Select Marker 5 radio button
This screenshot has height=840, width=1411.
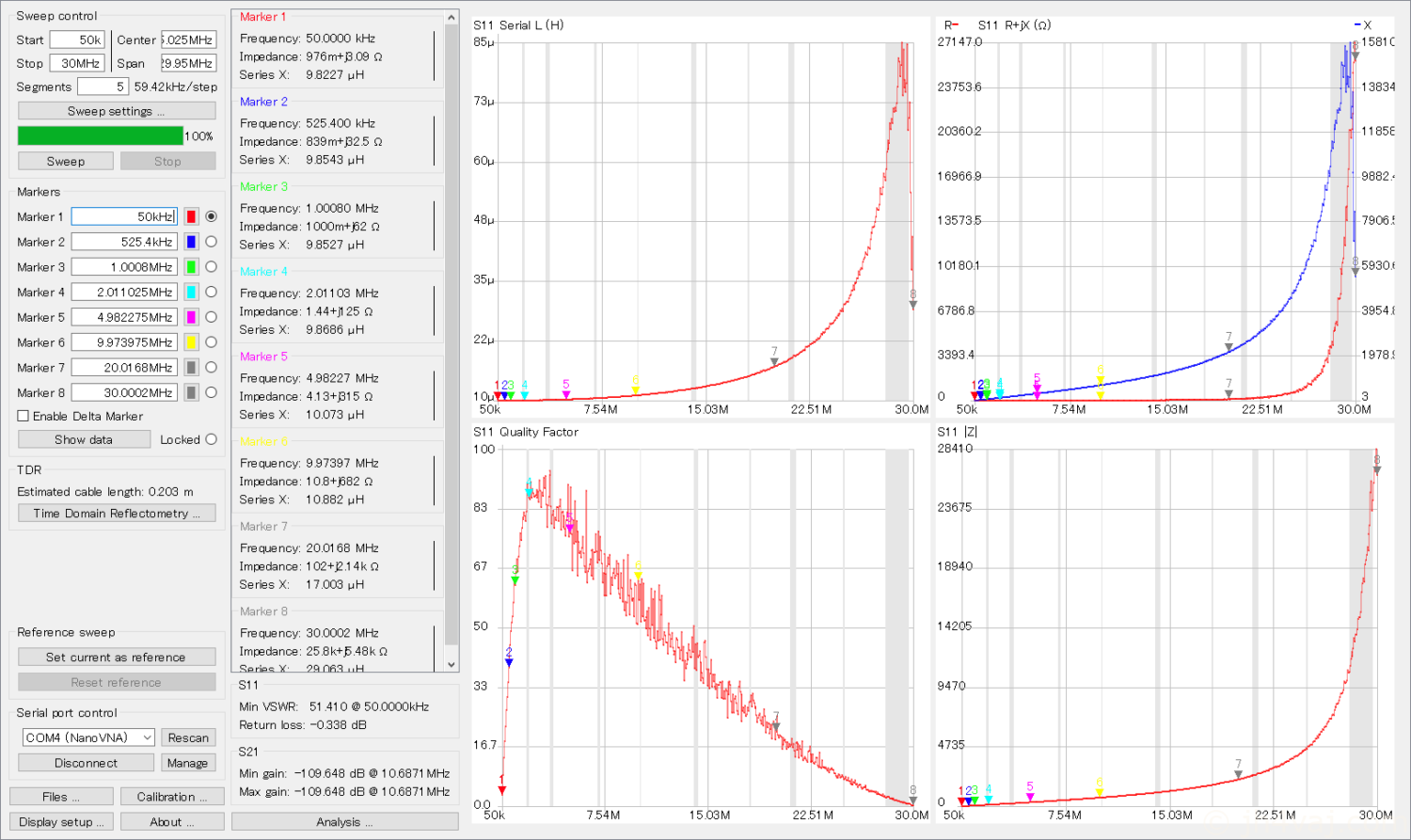[x=211, y=317]
